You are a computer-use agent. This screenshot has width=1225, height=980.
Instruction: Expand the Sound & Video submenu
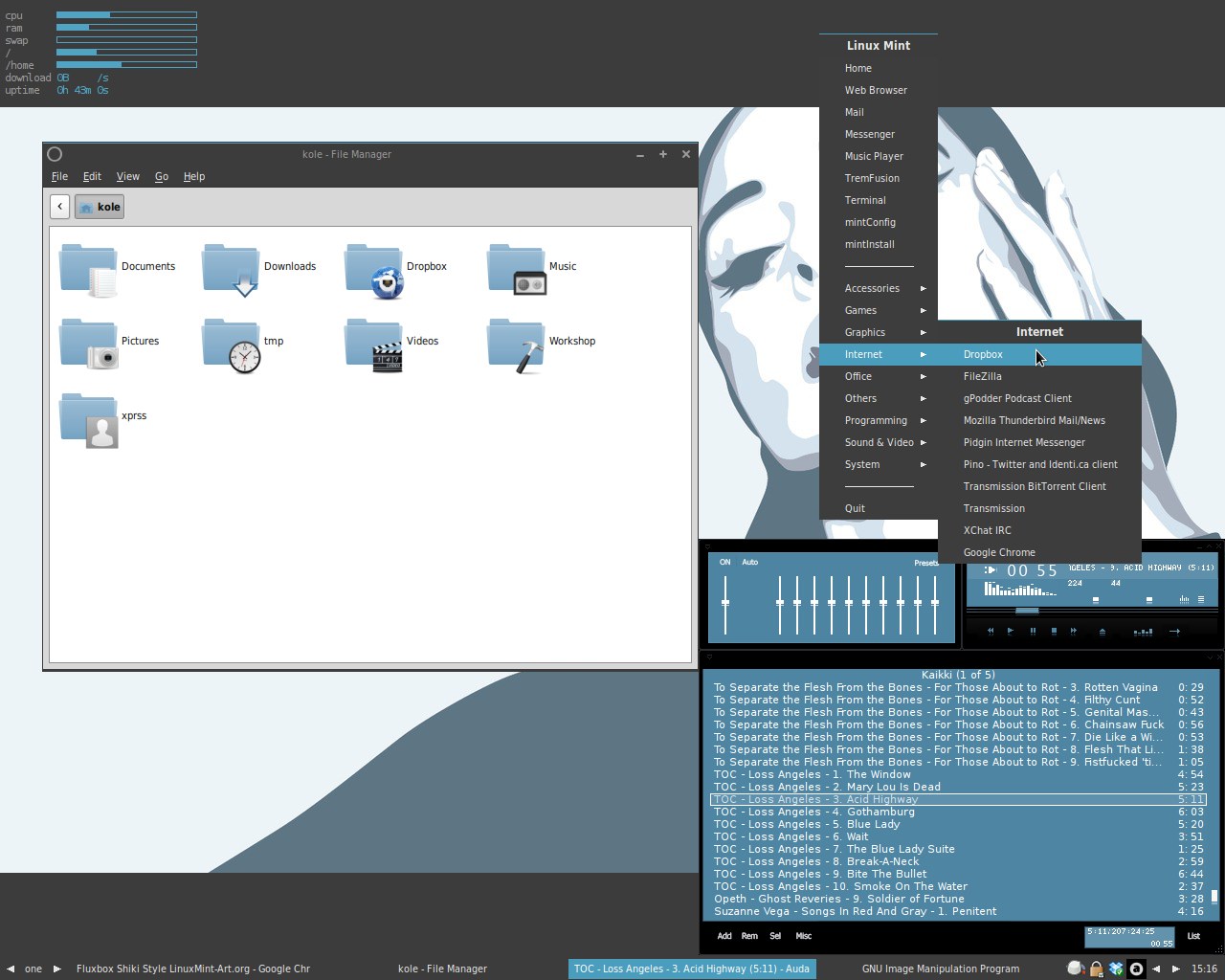tap(879, 442)
